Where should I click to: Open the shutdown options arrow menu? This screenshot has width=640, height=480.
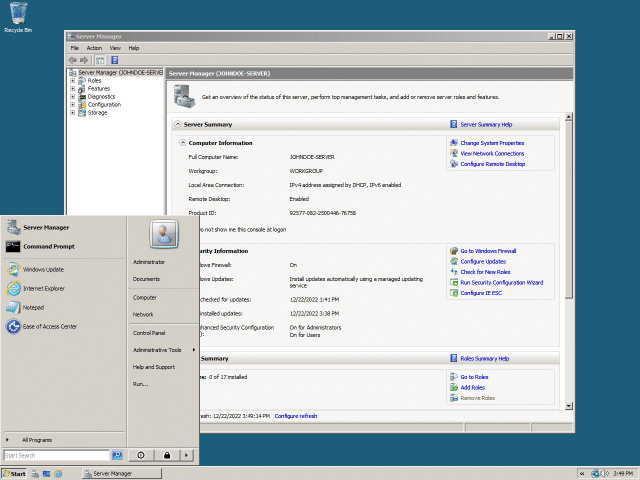click(187, 455)
